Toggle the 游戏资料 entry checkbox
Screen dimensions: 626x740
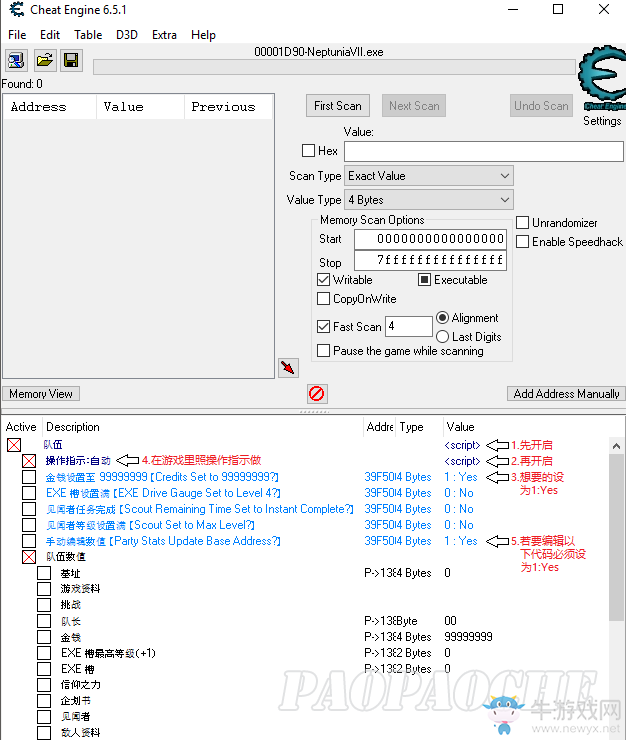44,589
